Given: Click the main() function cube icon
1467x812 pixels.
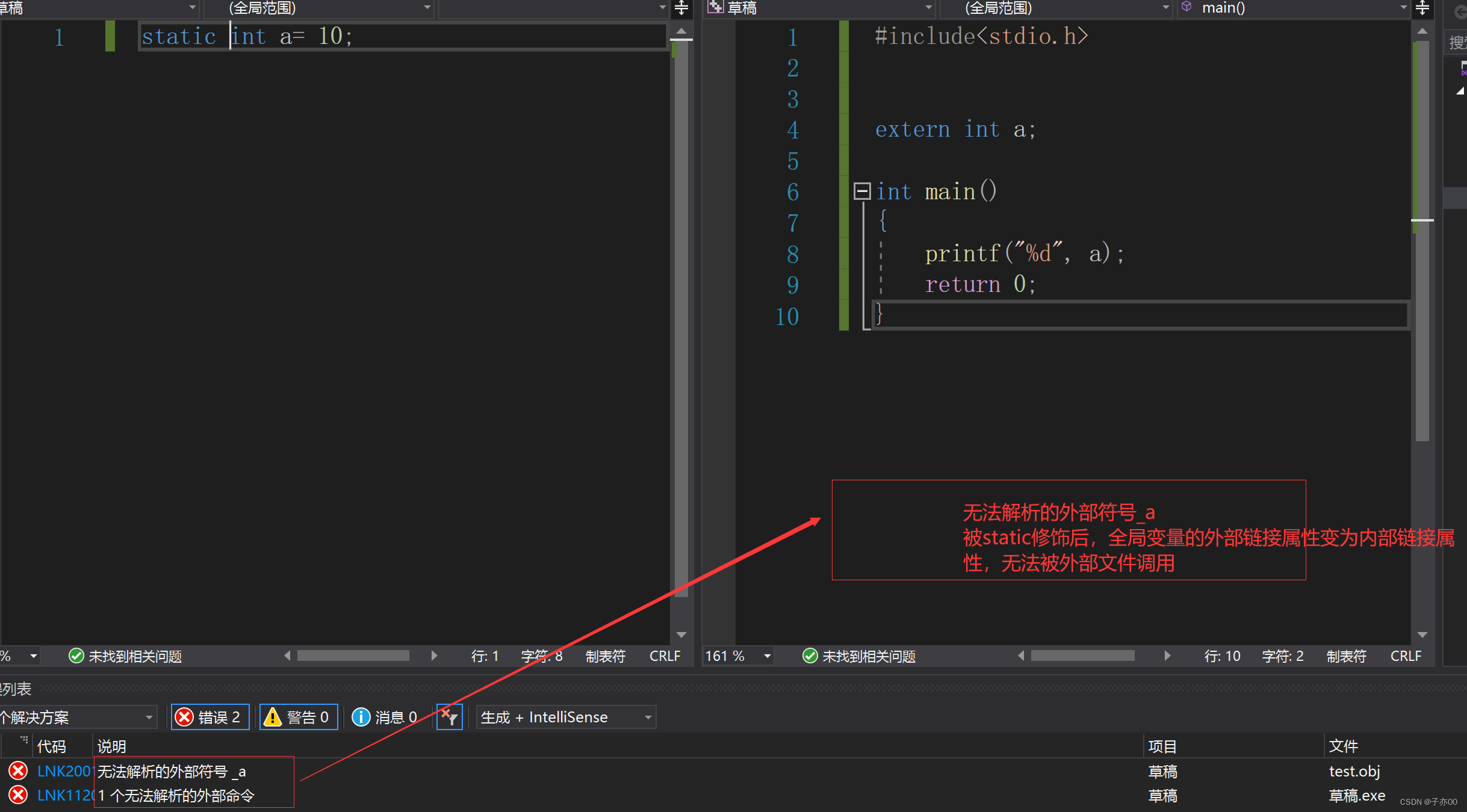Looking at the screenshot, I should (1186, 7).
